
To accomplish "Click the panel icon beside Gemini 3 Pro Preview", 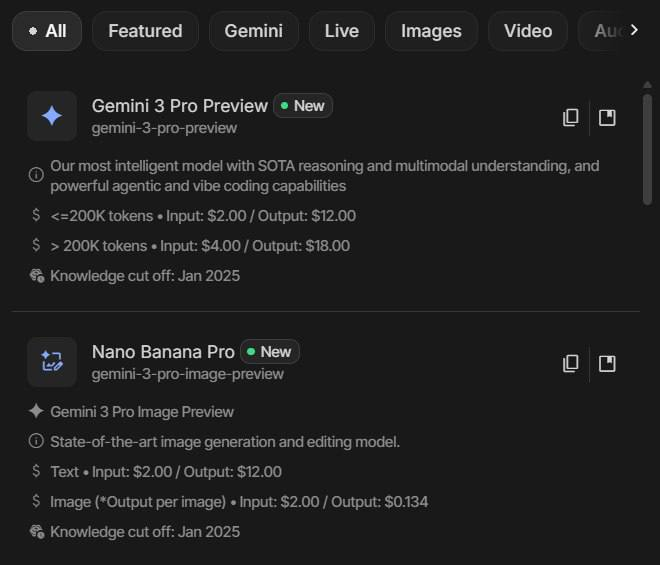I will click(x=607, y=118).
